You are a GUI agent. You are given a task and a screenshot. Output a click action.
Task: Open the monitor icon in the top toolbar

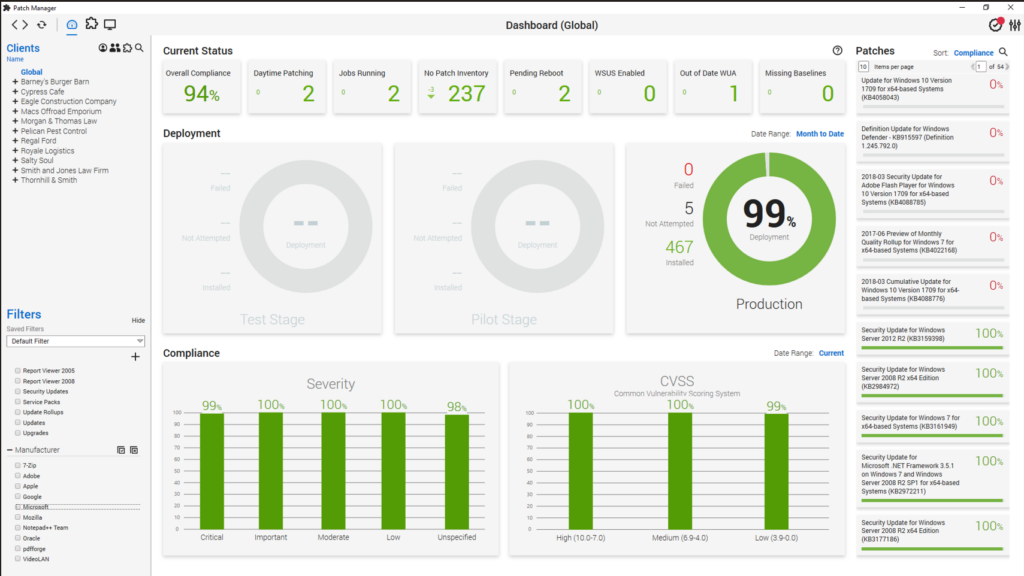coord(110,24)
